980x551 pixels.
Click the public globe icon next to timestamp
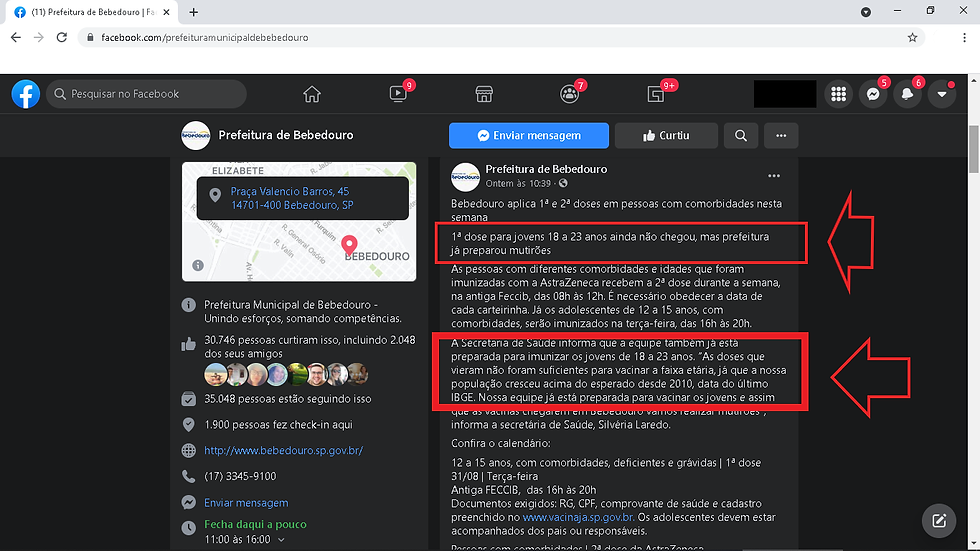pyautogui.click(x=563, y=184)
